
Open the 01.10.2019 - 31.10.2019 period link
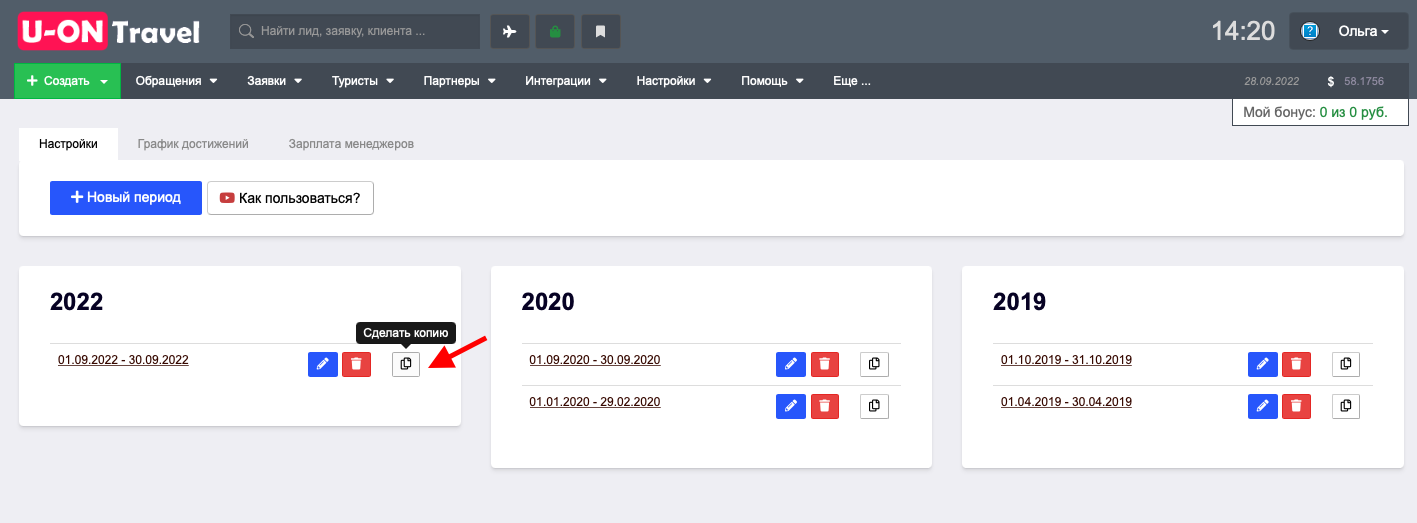[x=1066, y=360]
